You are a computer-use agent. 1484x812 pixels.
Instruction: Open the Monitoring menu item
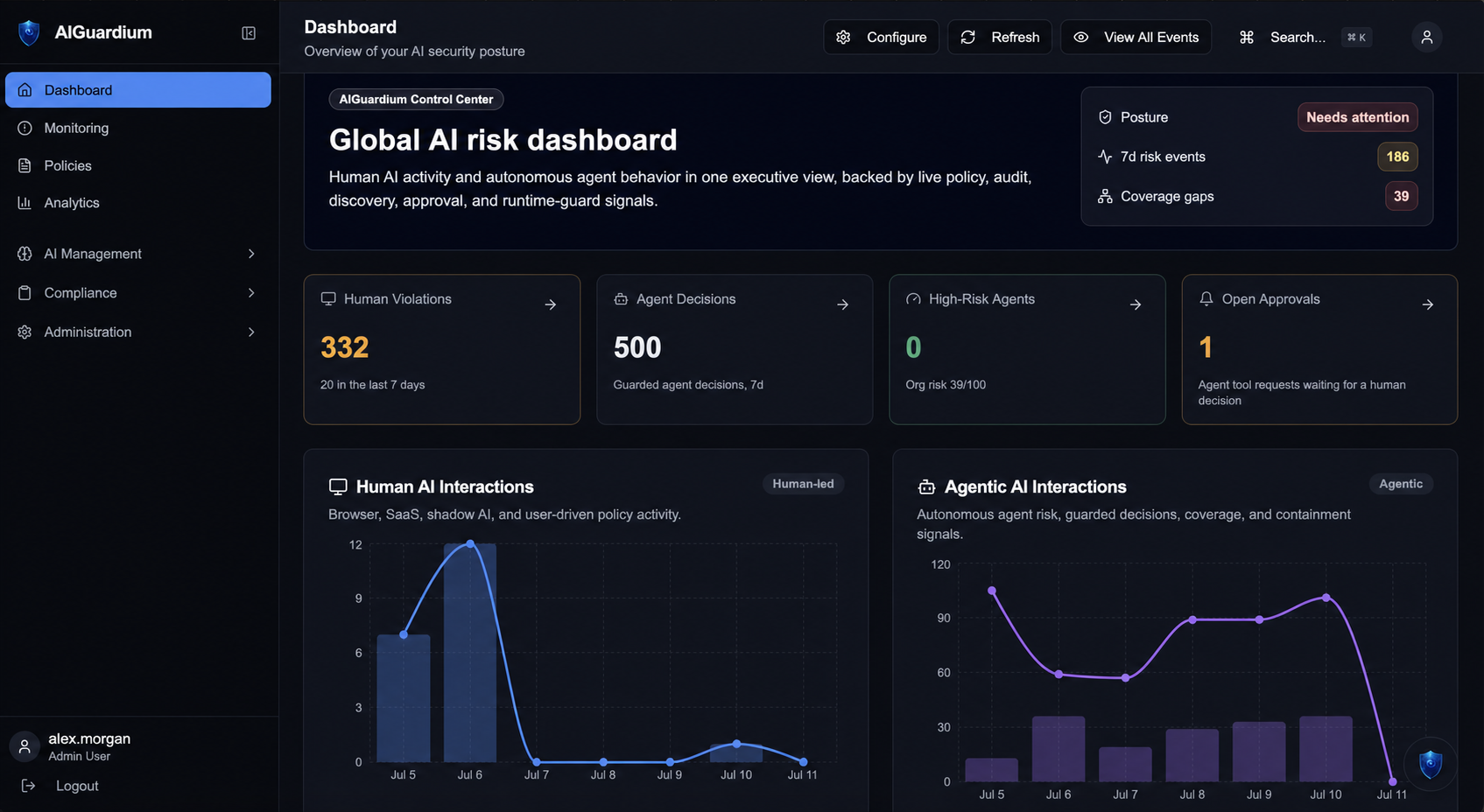pos(138,128)
